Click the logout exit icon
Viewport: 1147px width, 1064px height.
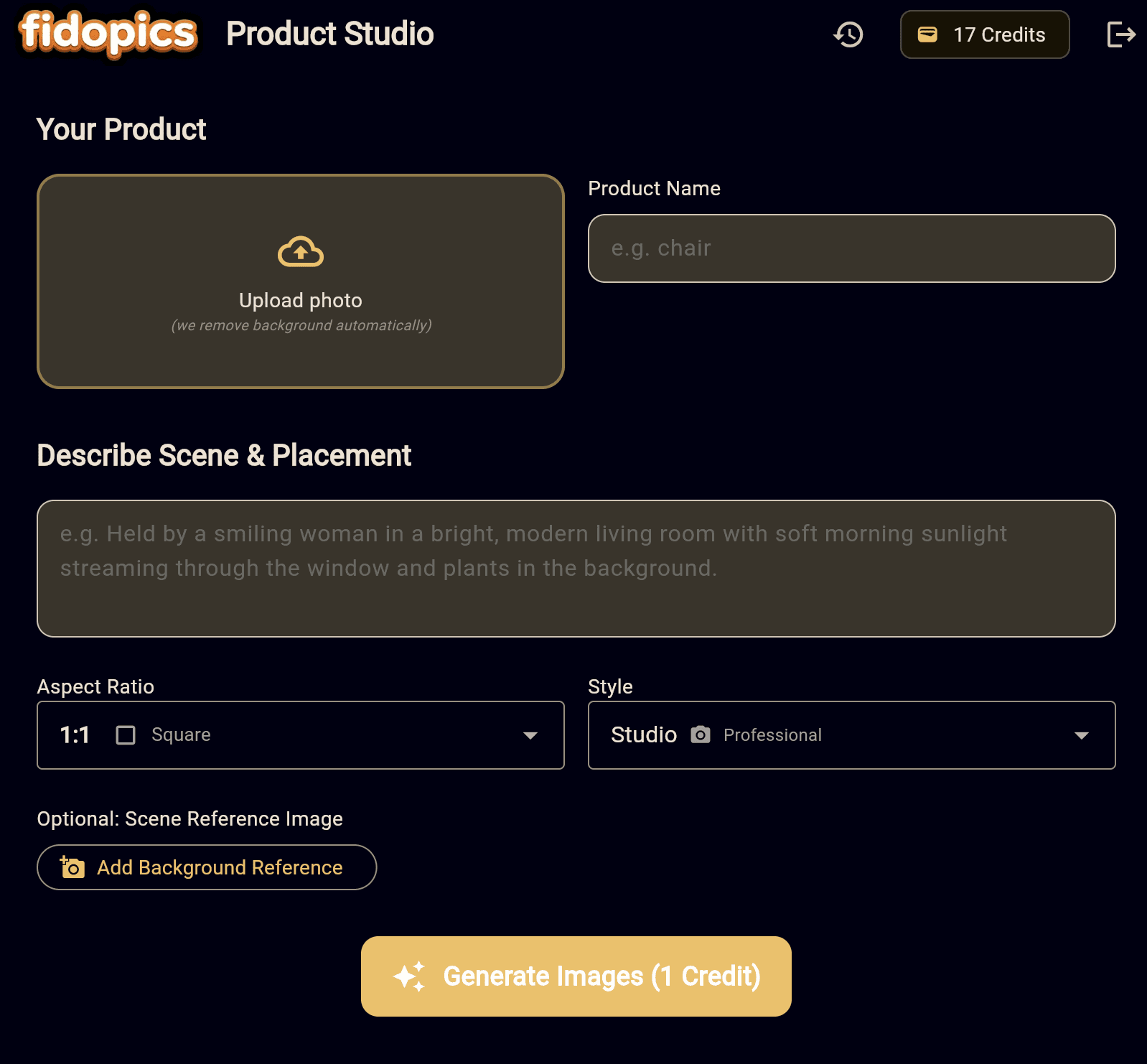click(1121, 34)
